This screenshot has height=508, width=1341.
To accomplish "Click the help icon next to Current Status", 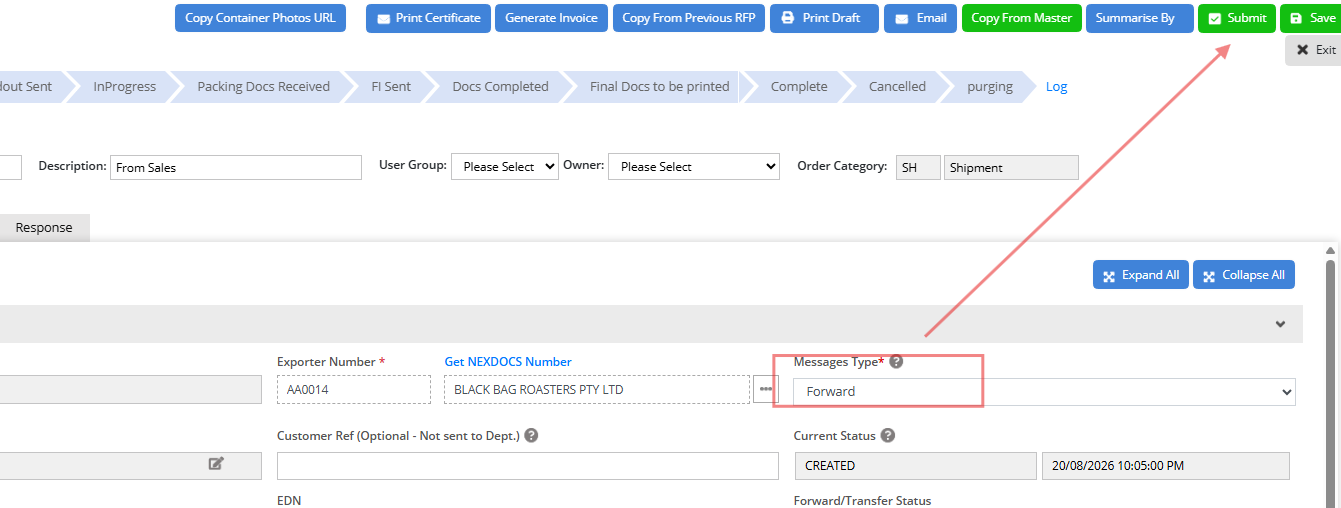I will pos(888,436).
